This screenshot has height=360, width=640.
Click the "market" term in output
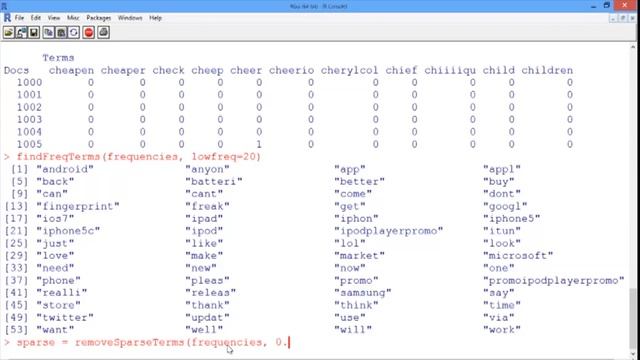(x=360, y=256)
